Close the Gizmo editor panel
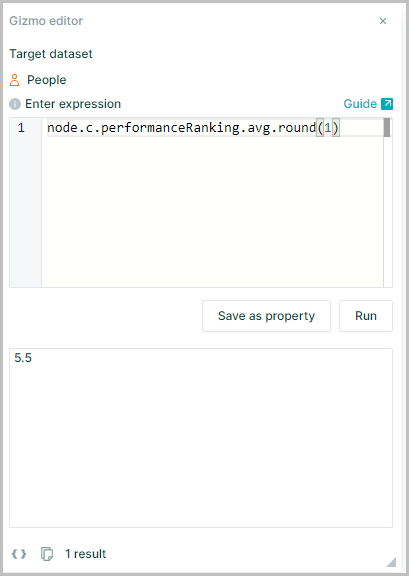The width and height of the screenshot is (409, 576). coord(383,21)
